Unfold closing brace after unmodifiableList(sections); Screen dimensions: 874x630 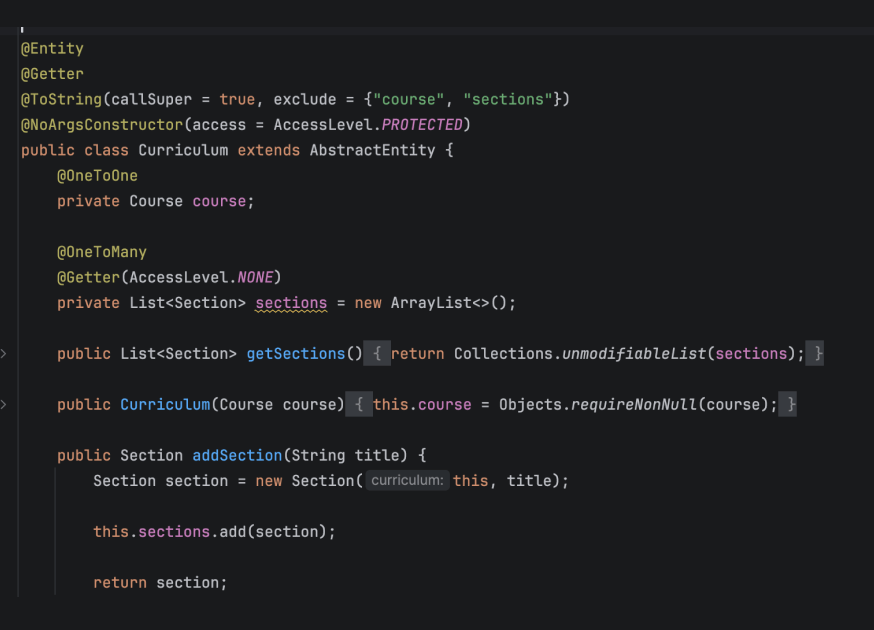click(x=815, y=353)
